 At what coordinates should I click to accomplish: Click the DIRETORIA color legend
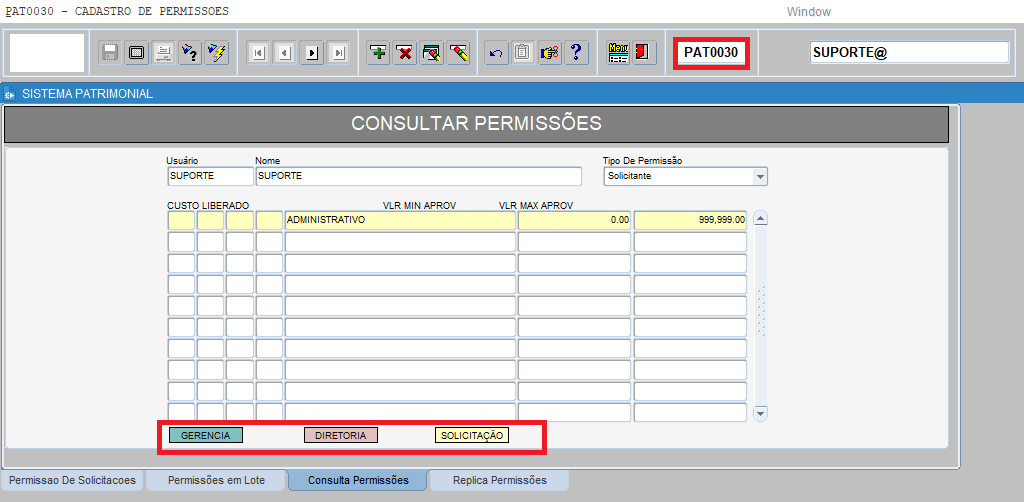point(340,435)
